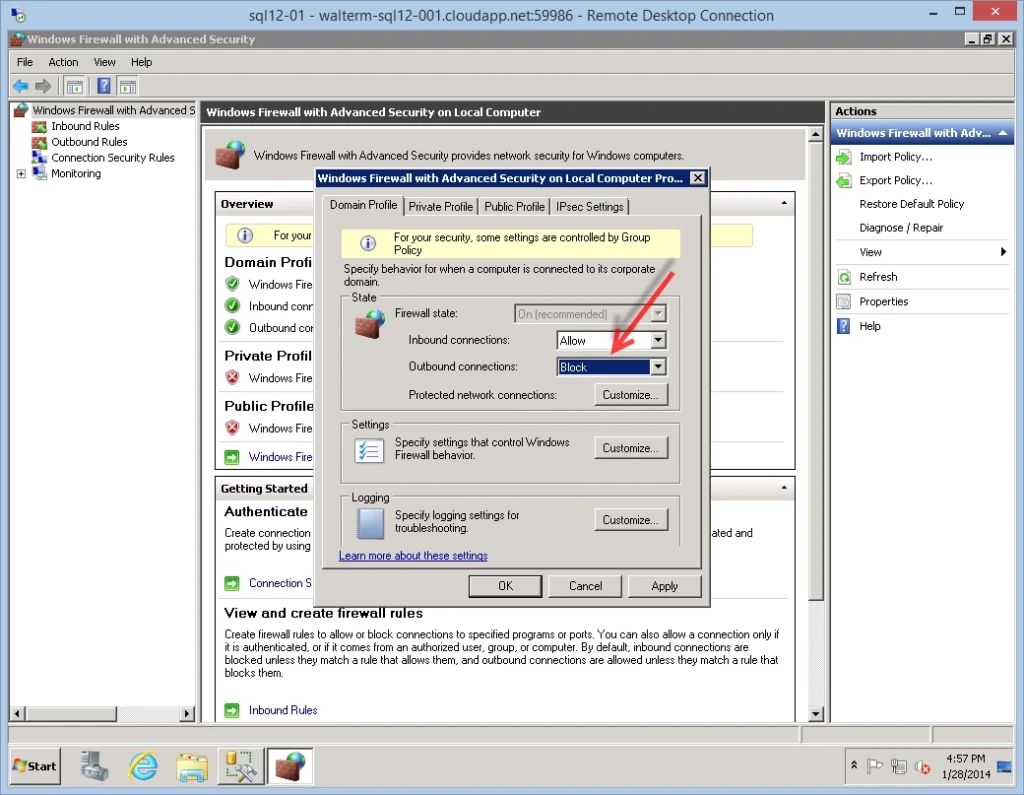Click Import Policy in Actions pane
1024x795 pixels.
pyautogui.click(x=895, y=157)
